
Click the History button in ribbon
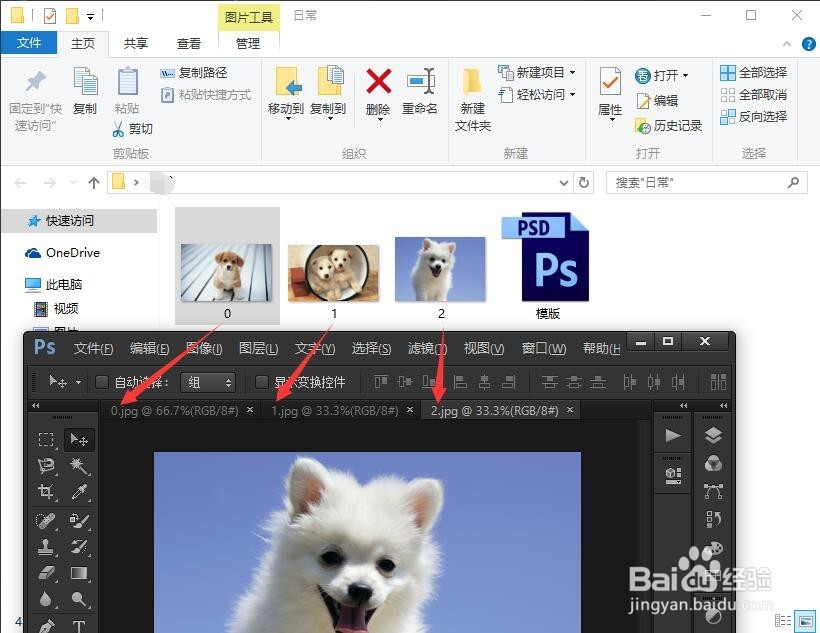coord(668,126)
